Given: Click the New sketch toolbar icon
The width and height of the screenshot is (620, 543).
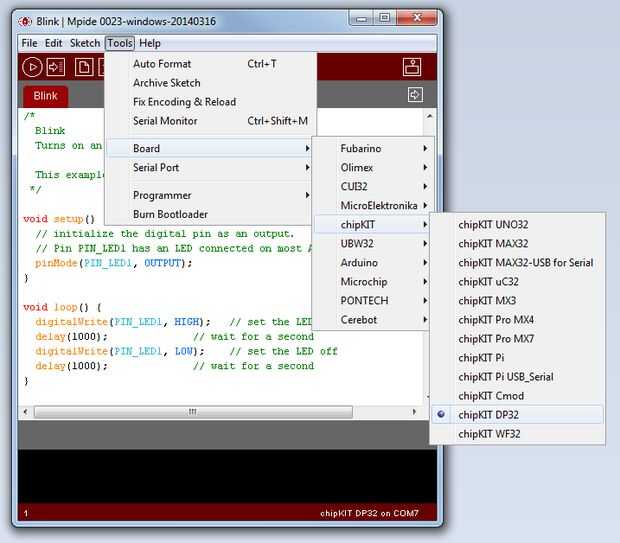Looking at the screenshot, I should coord(84,67).
